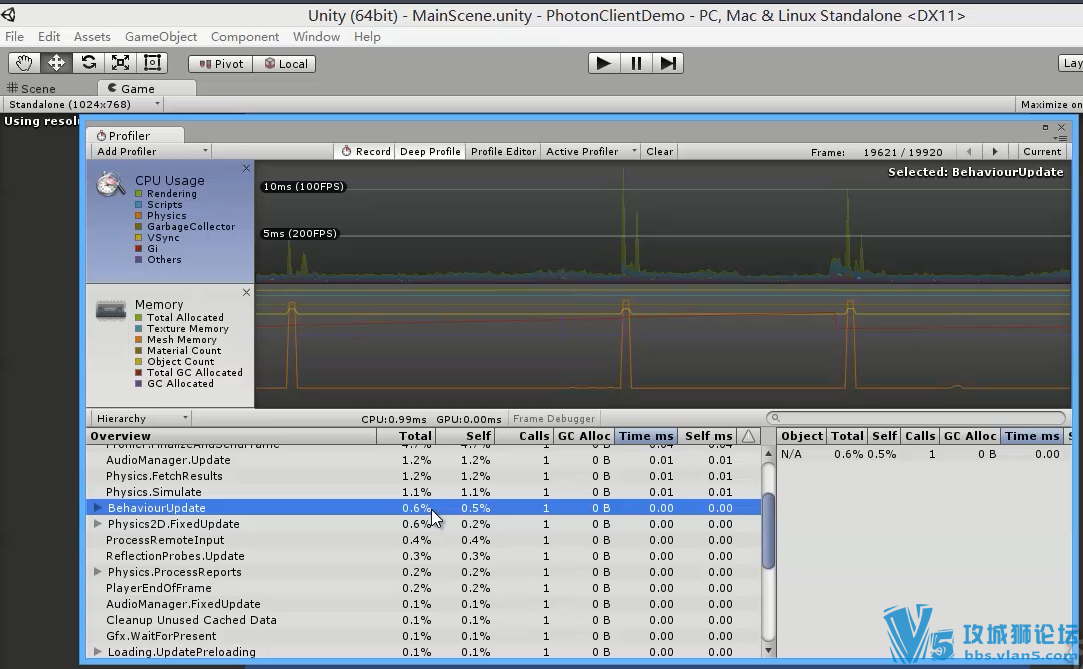Maximize the Profiler window
Viewport: 1083px width, 669px height.
click(1045, 127)
